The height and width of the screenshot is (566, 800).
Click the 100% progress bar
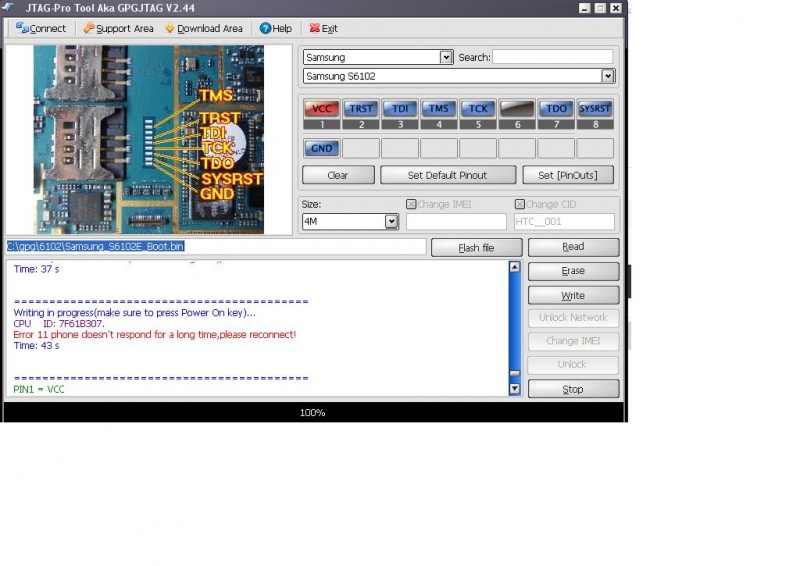coord(313,412)
